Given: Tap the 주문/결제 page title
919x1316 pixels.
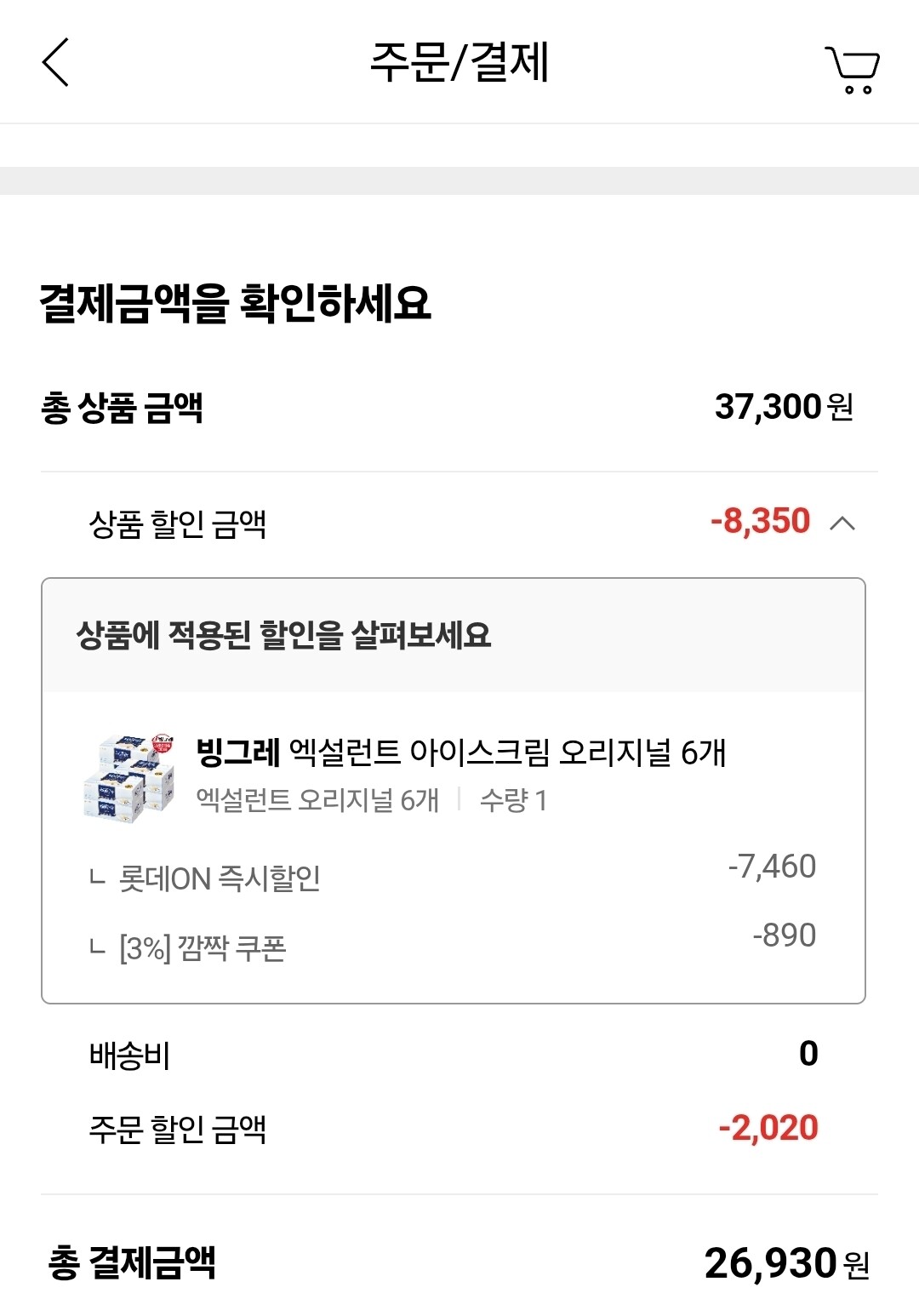Looking at the screenshot, I should point(459,62).
